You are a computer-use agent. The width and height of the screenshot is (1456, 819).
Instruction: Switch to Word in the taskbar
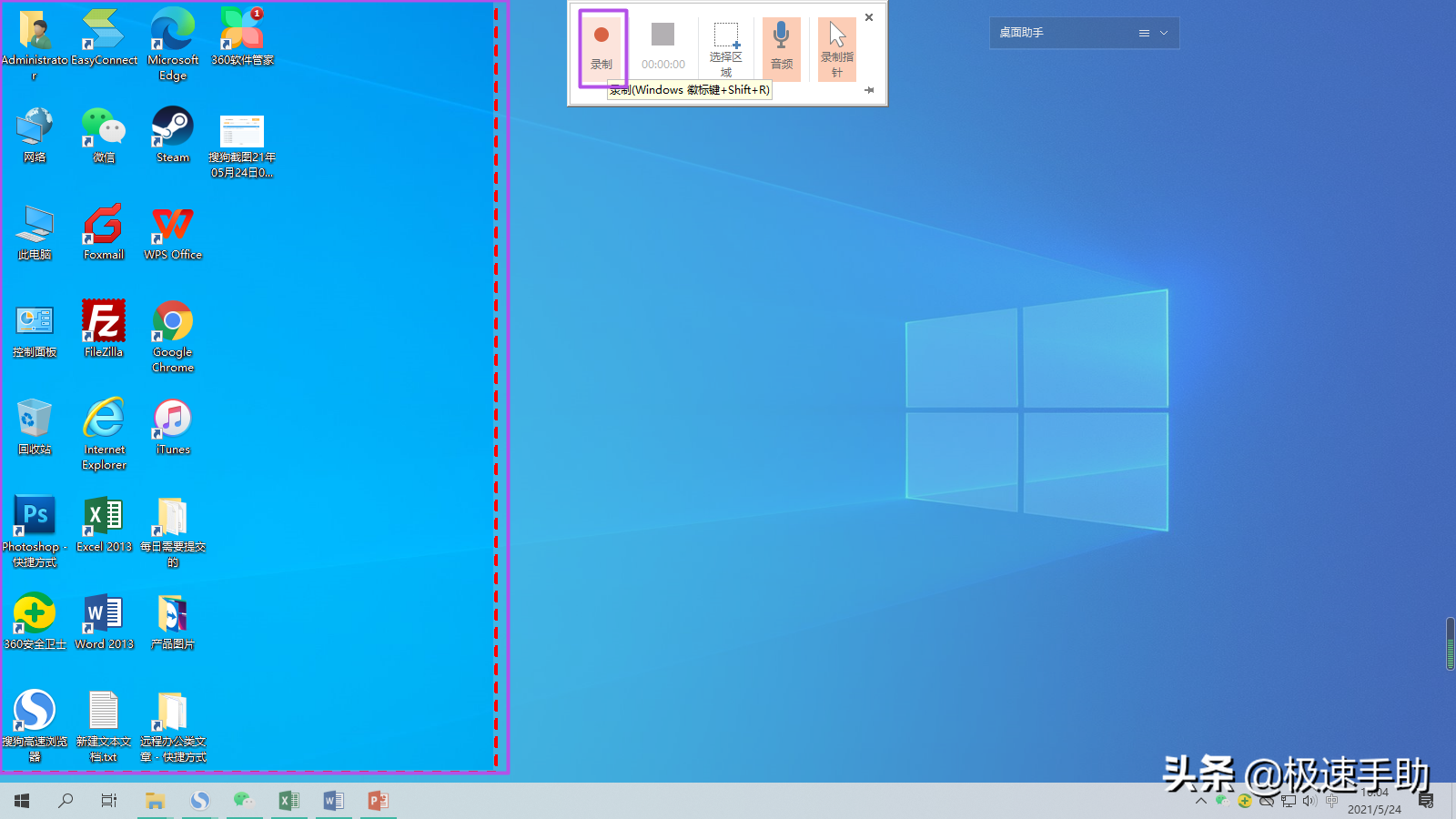click(x=333, y=801)
